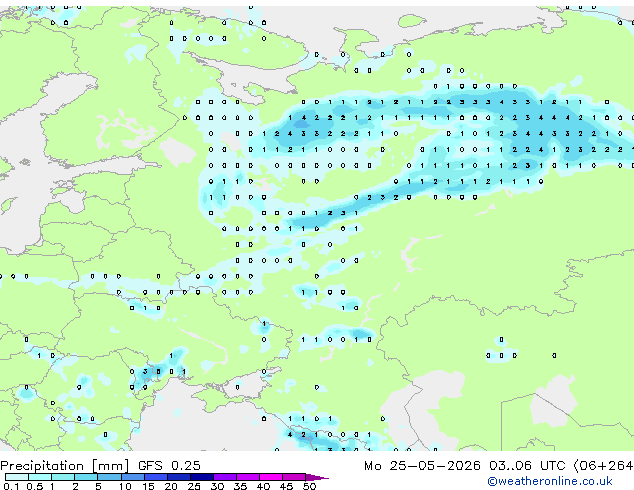Viewport: 634px width, 490px height.
Task: Click the '35' legend scale label
Action: (240, 486)
